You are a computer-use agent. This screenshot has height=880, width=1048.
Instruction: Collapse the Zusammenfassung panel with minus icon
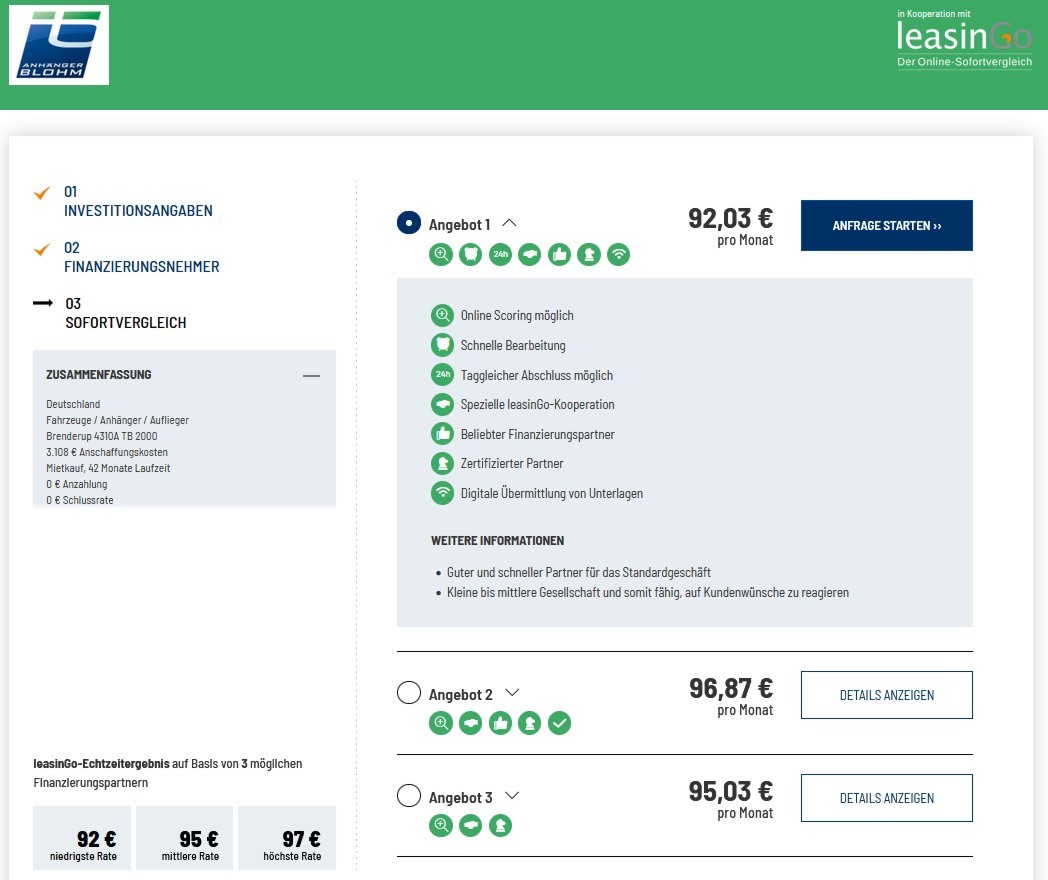(311, 376)
